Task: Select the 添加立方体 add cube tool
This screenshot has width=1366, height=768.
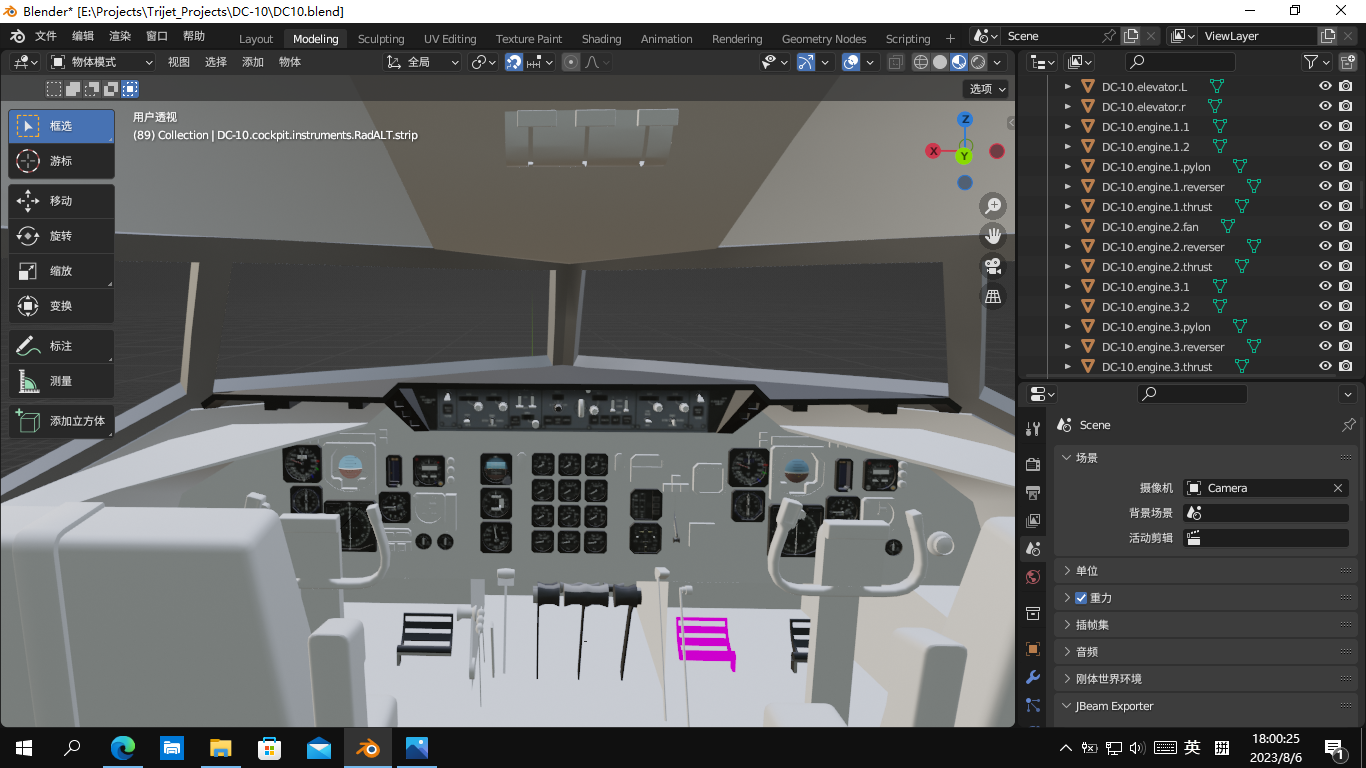Action: (x=61, y=421)
